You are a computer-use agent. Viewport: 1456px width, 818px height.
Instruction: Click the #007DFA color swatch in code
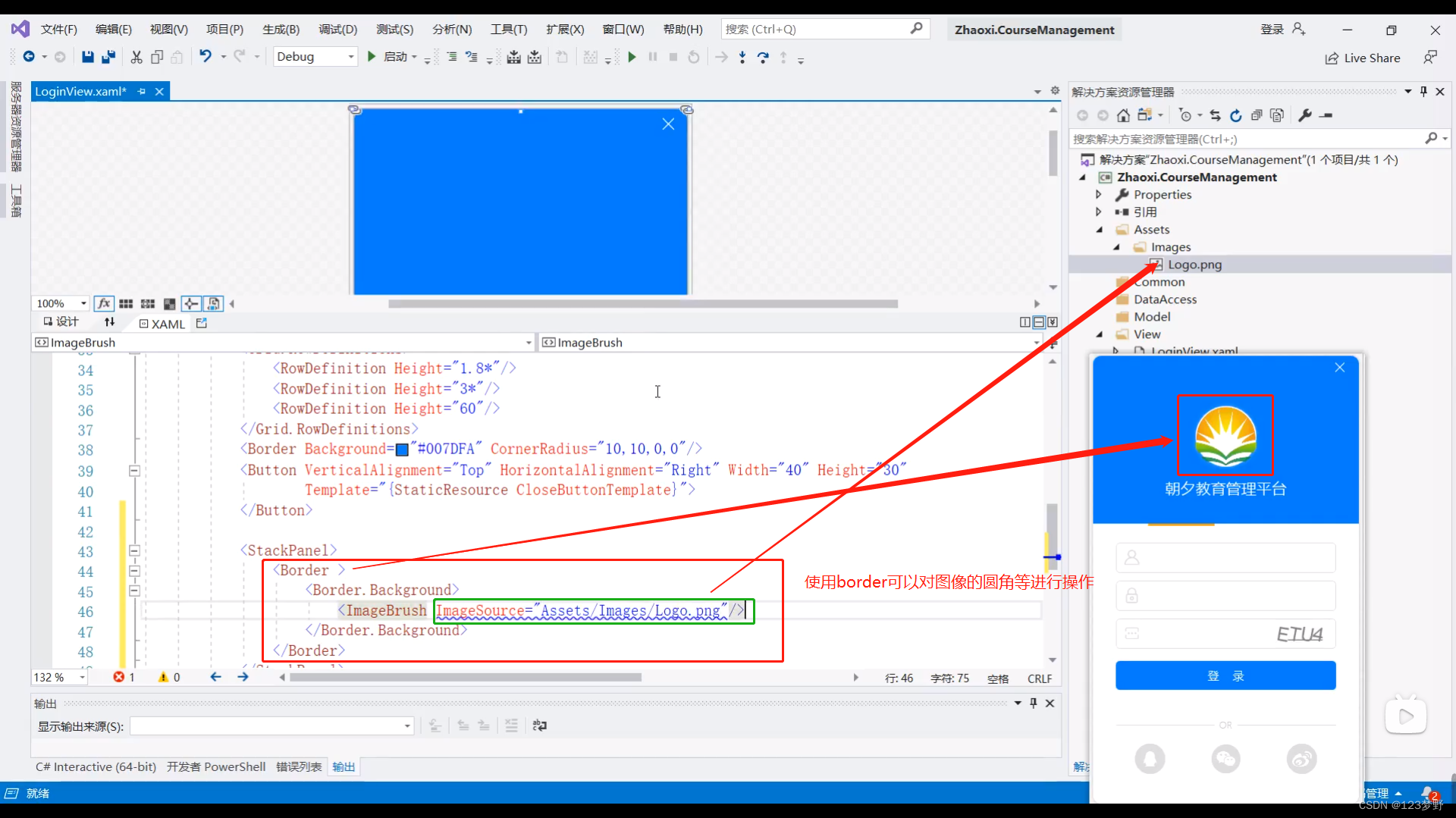click(403, 450)
